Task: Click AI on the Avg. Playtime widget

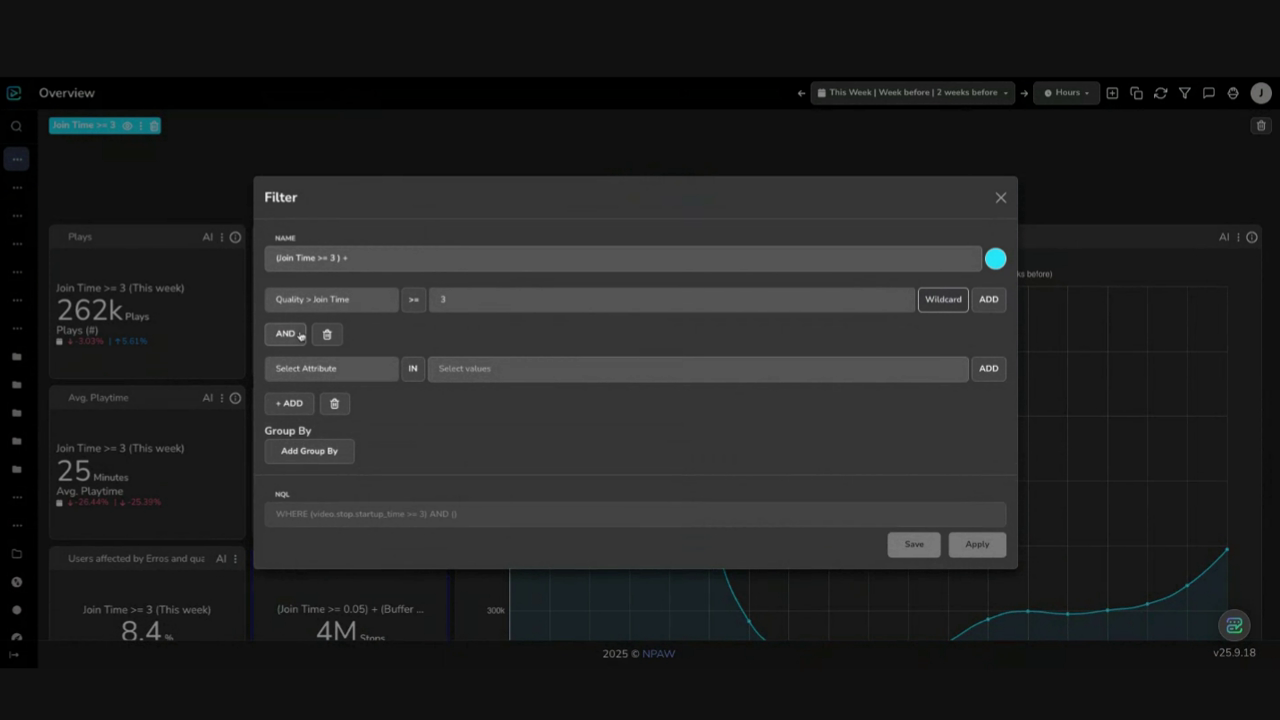Action: [x=208, y=398]
